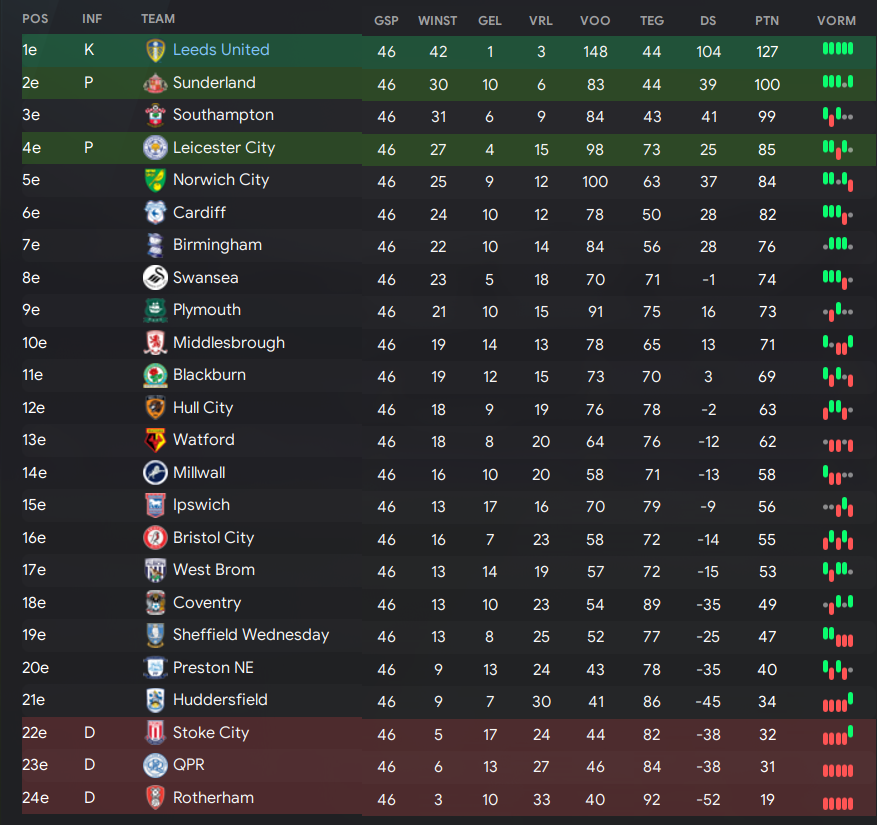Viewport: 877px width, 825px height.
Task: Click the Sunderland club badge
Action: 155,83
